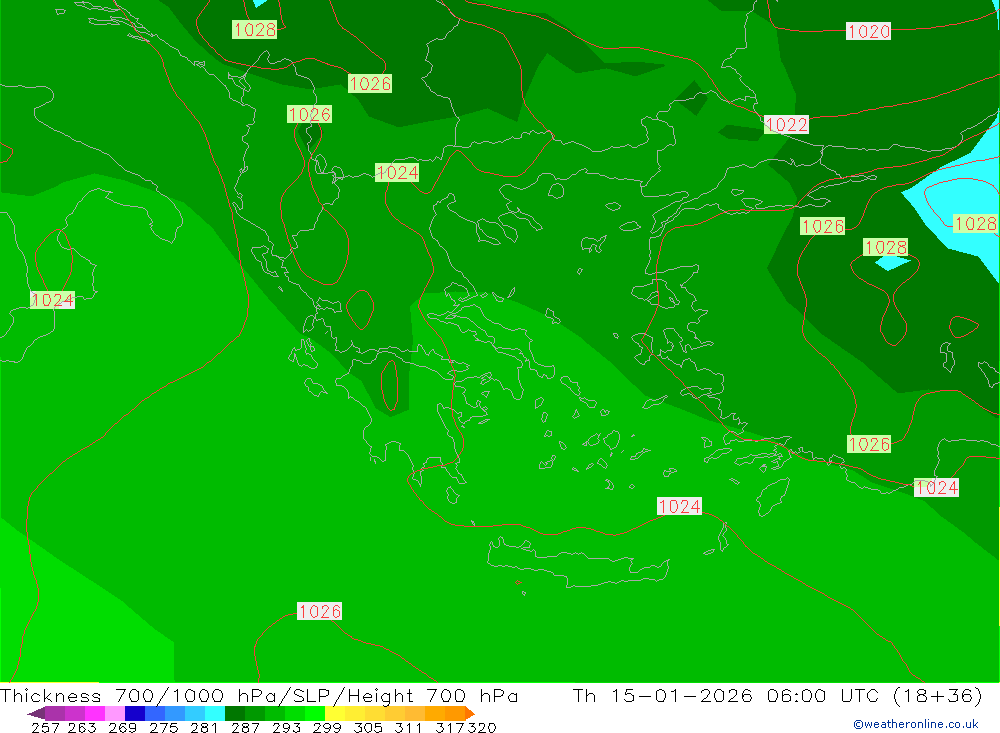Click the 320 legend value
The image size is (1000, 733).
point(482,727)
